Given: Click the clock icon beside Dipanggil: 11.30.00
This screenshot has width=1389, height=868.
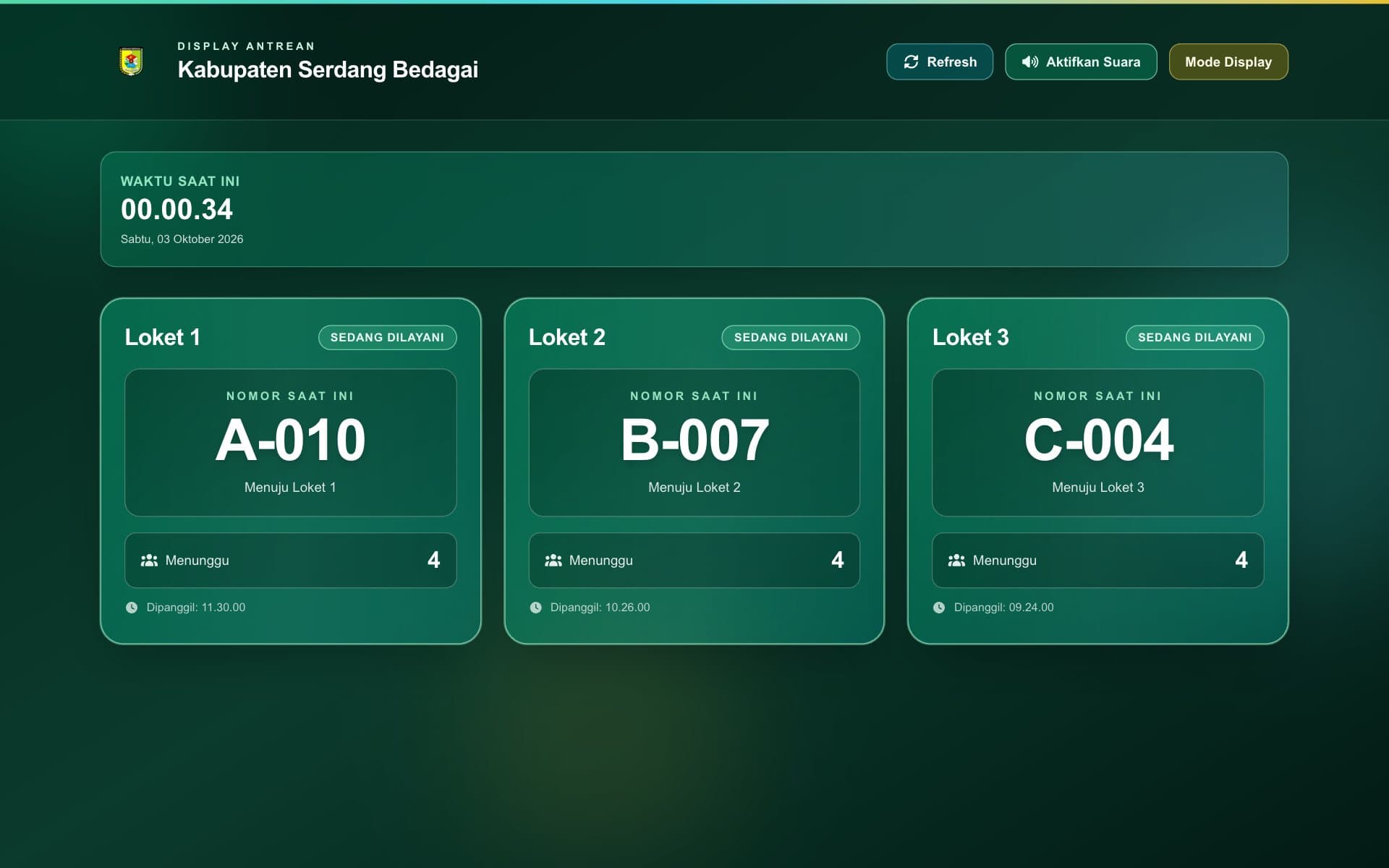Looking at the screenshot, I should (132, 608).
